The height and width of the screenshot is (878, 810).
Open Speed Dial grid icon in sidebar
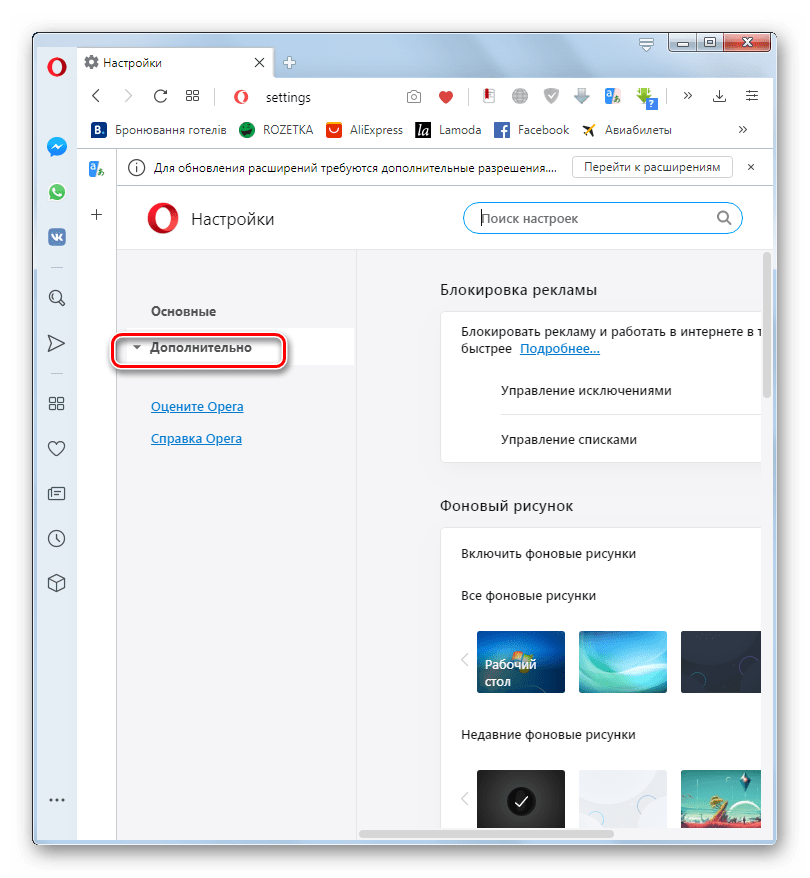(x=57, y=403)
